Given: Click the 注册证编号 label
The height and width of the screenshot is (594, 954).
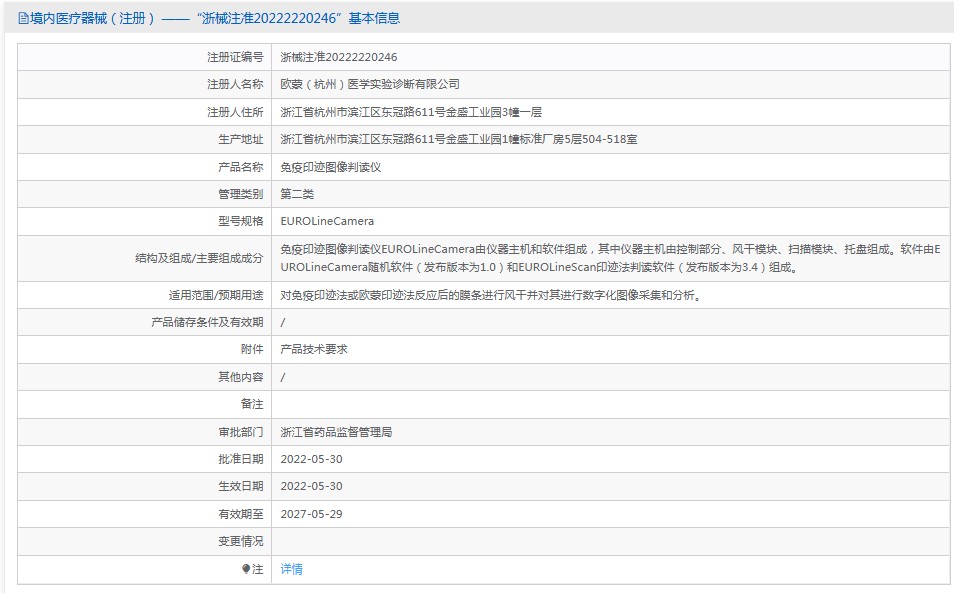Looking at the screenshot, I should [x=235, y=57].
